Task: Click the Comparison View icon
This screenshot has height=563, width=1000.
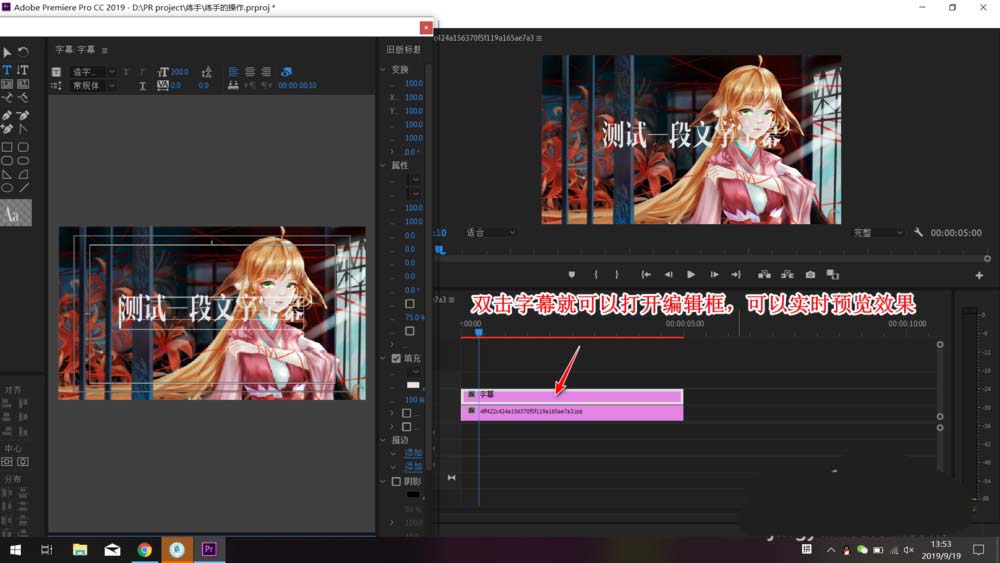Action: click(x=833, y=274)
